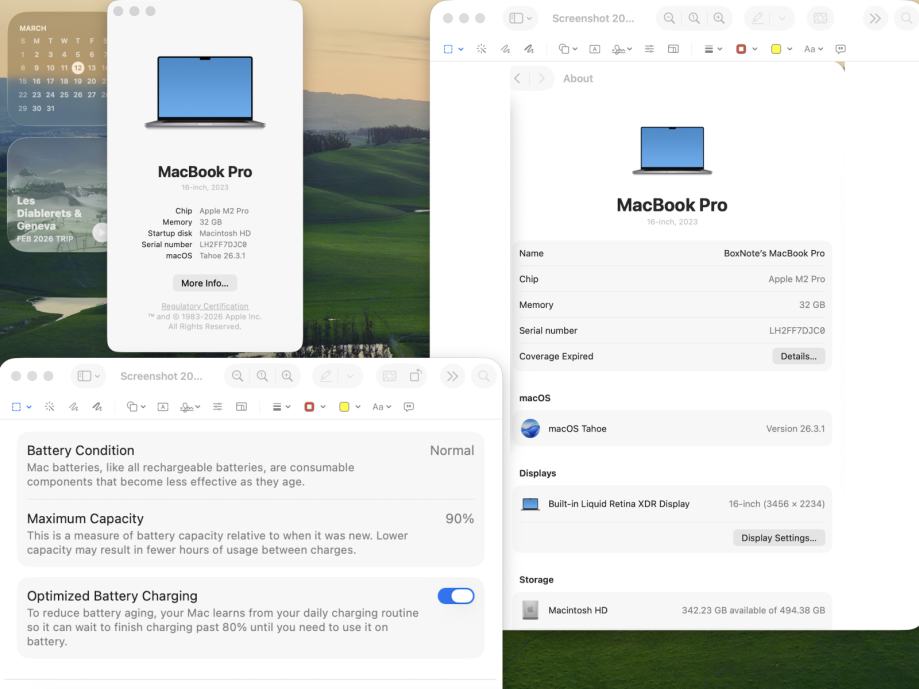Image resolution: width=919 pixels, height=689 pixels.
Task: Toggle markup pen button in lower Preview window
Action: pyautogui.click(x=326, y=376)
